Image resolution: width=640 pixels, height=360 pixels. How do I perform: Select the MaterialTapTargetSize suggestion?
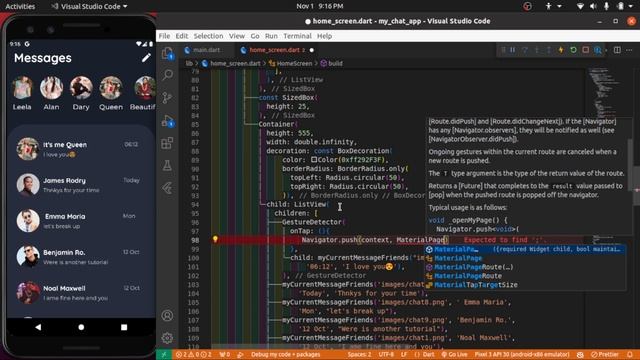524,285
